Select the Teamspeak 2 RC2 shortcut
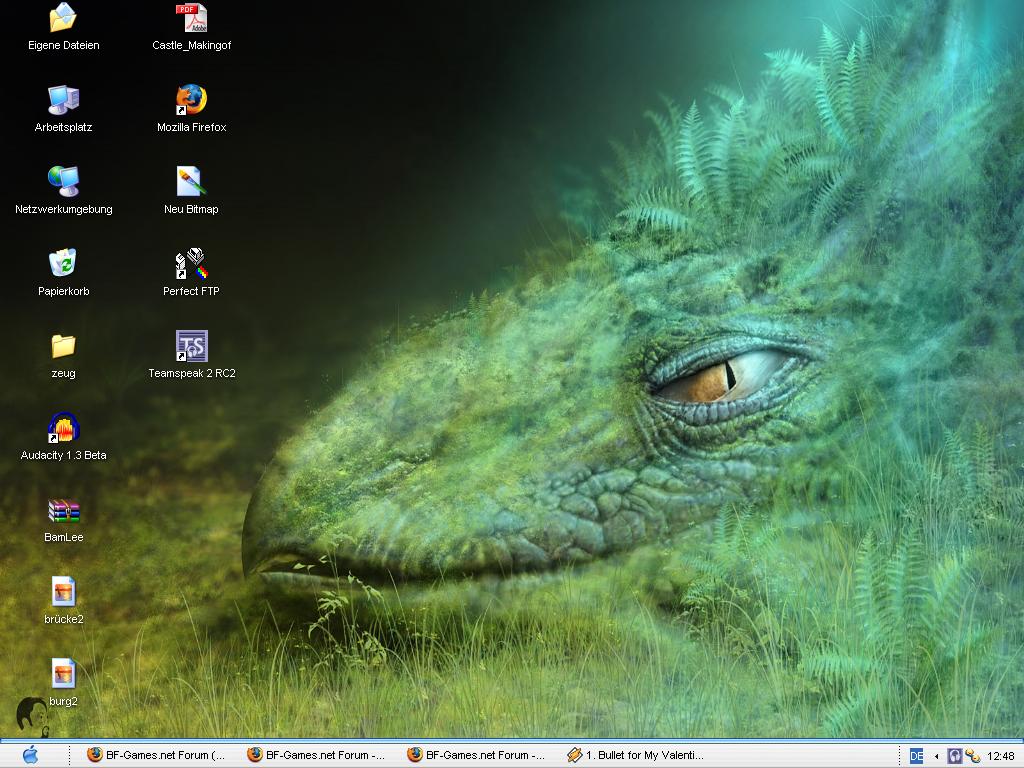This screenshot has width=1024, height=768. 191,346
